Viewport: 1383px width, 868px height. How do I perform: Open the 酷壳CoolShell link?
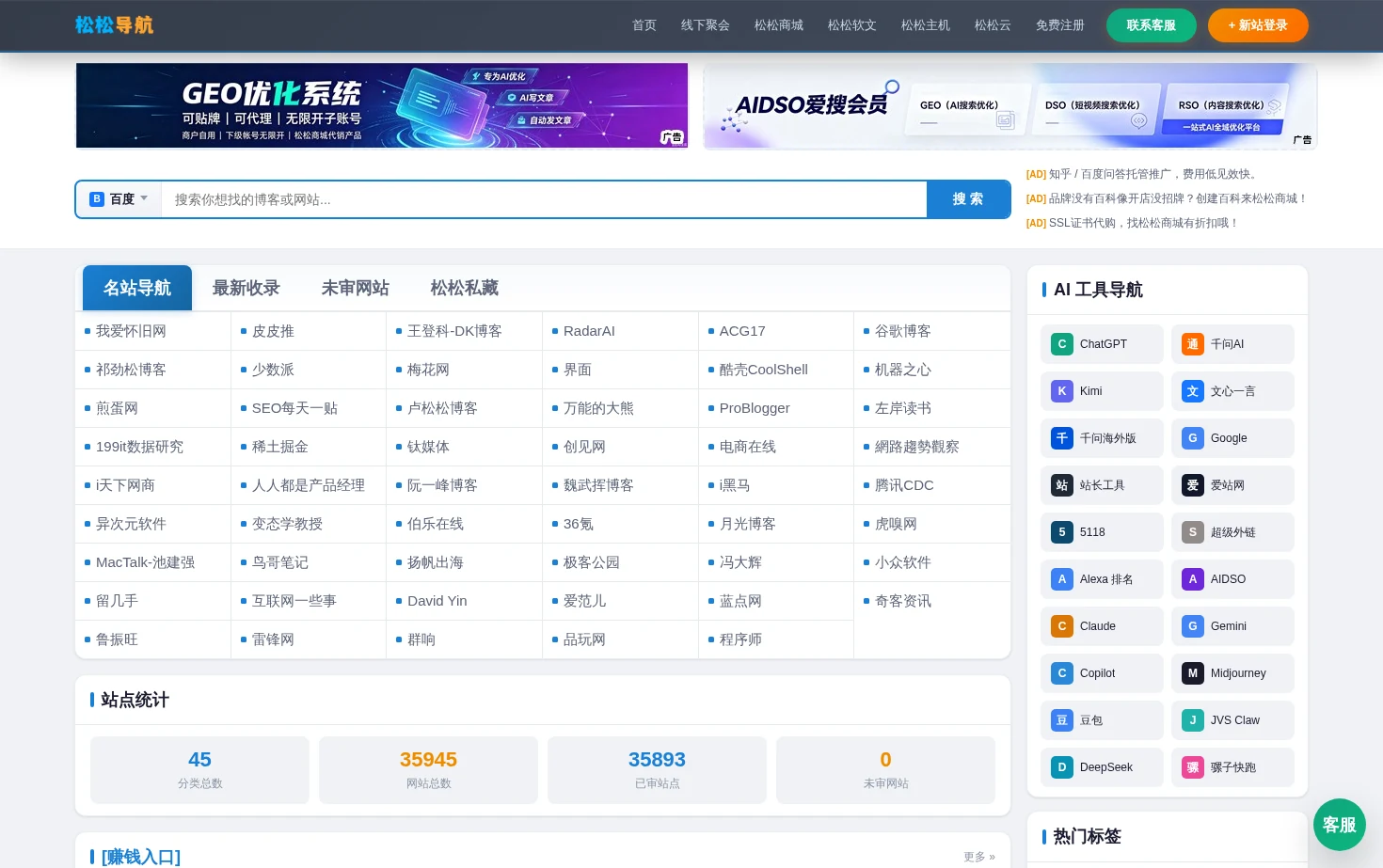[x=764, y=370]
